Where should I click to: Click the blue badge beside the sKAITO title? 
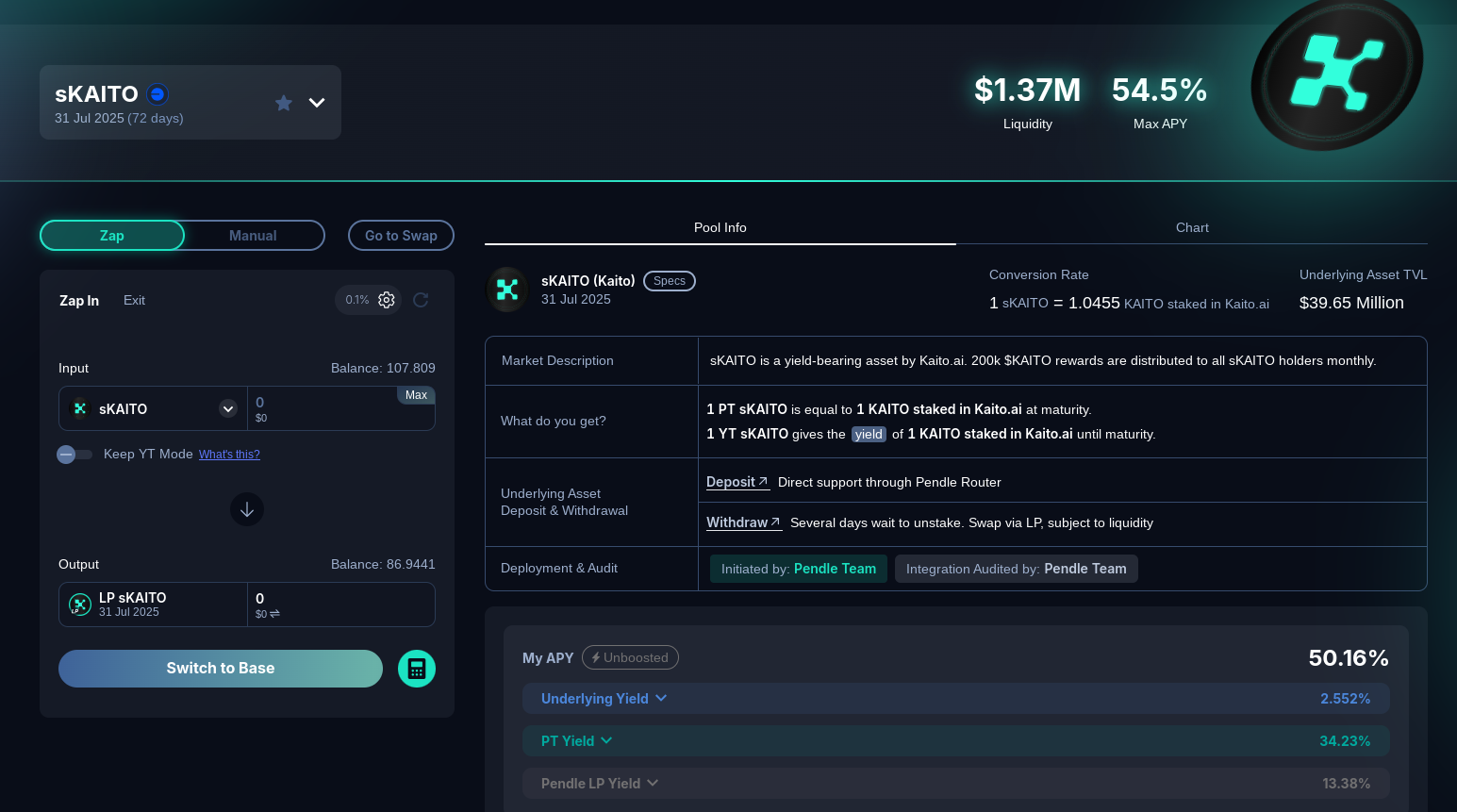coord(157,93)
